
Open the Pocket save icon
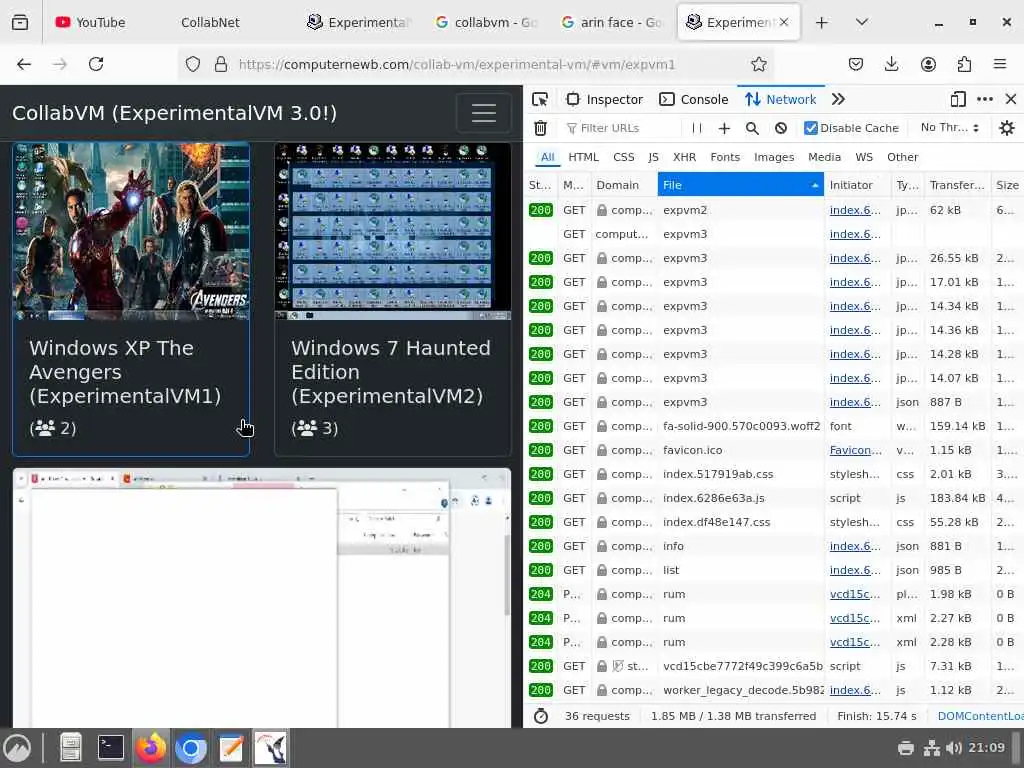856,64
